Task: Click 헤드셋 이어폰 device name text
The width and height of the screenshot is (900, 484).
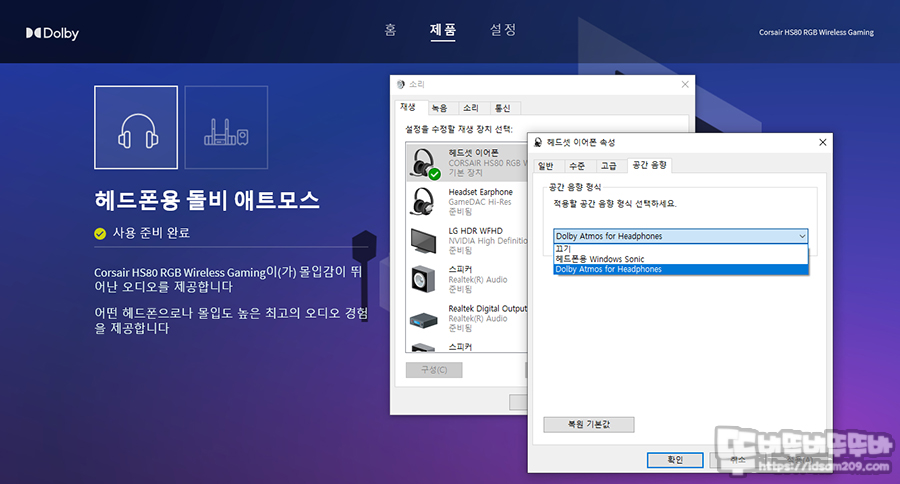Action: point(474,153)
